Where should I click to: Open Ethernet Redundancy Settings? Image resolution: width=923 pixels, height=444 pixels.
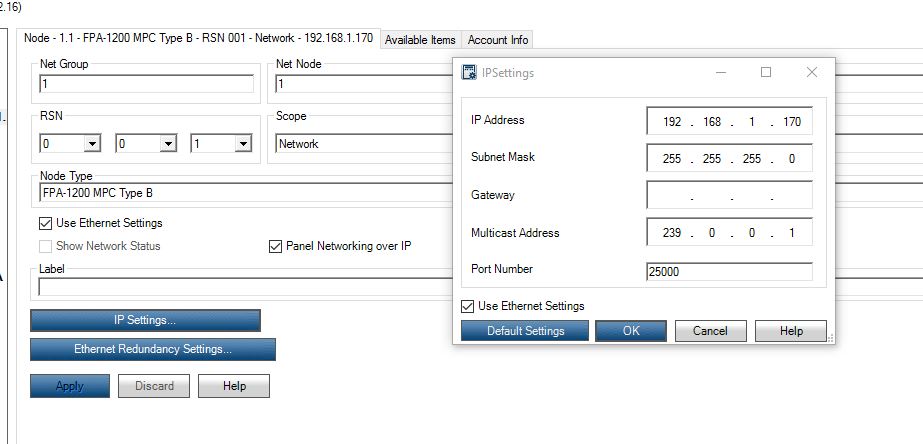pos(153,350)
